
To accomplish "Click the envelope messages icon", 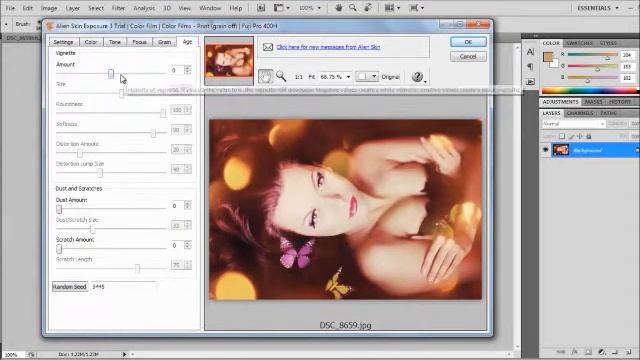I will coord(268,47).
